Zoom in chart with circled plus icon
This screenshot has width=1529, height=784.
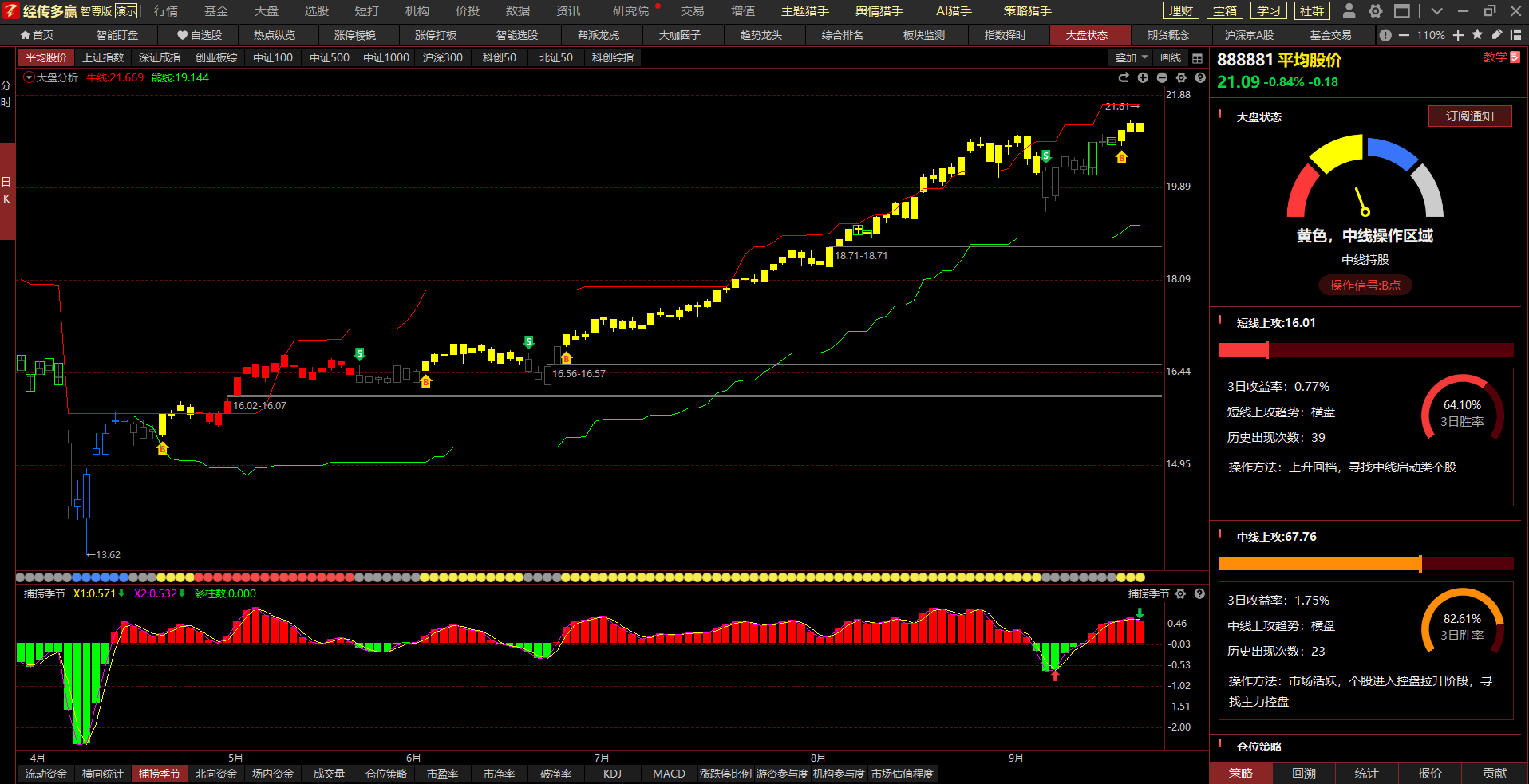1143,77
